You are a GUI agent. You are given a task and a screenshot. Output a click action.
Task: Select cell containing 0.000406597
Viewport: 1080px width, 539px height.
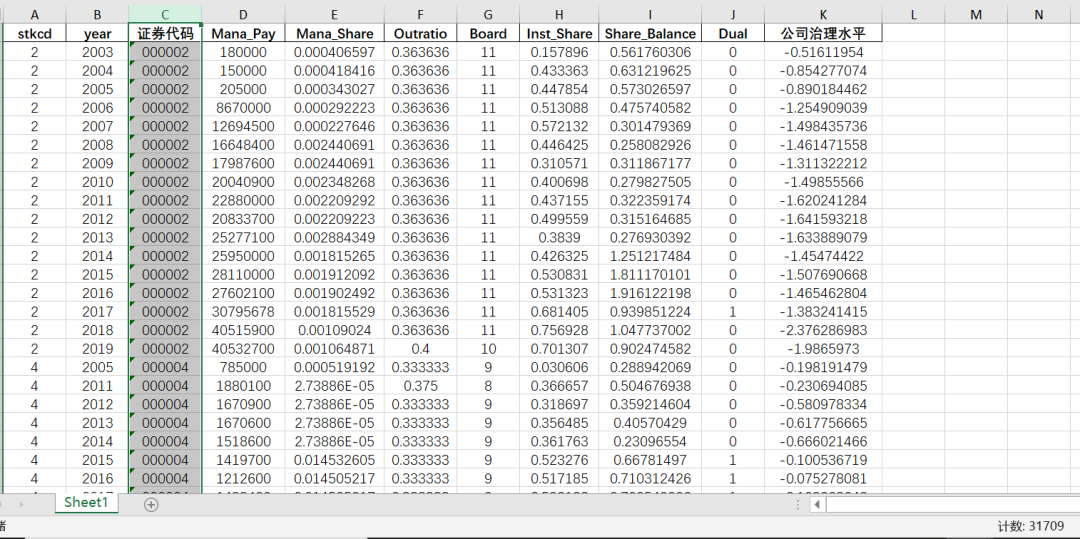(x=334, y=52)
